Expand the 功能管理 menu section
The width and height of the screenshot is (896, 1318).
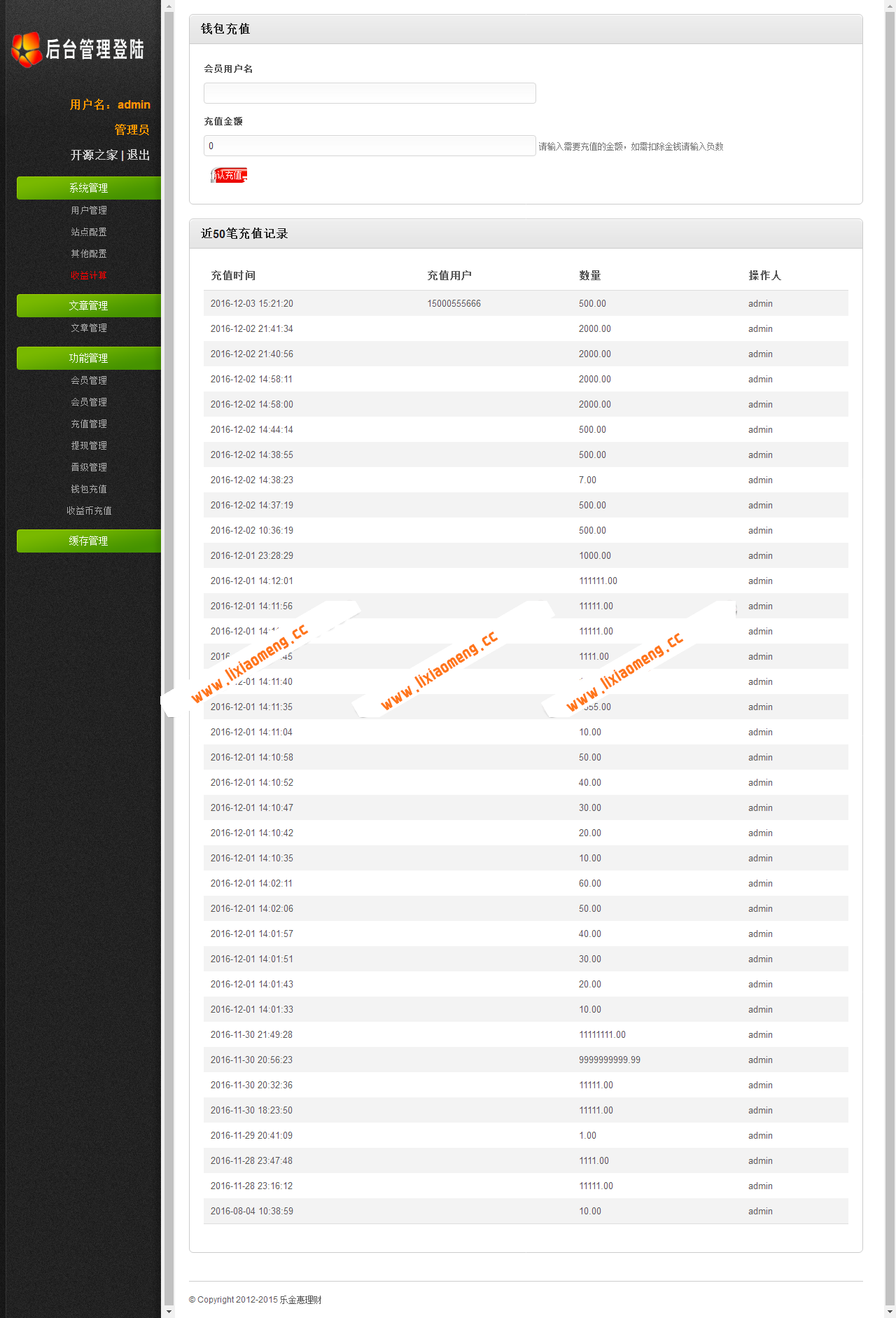coord(89,358)
